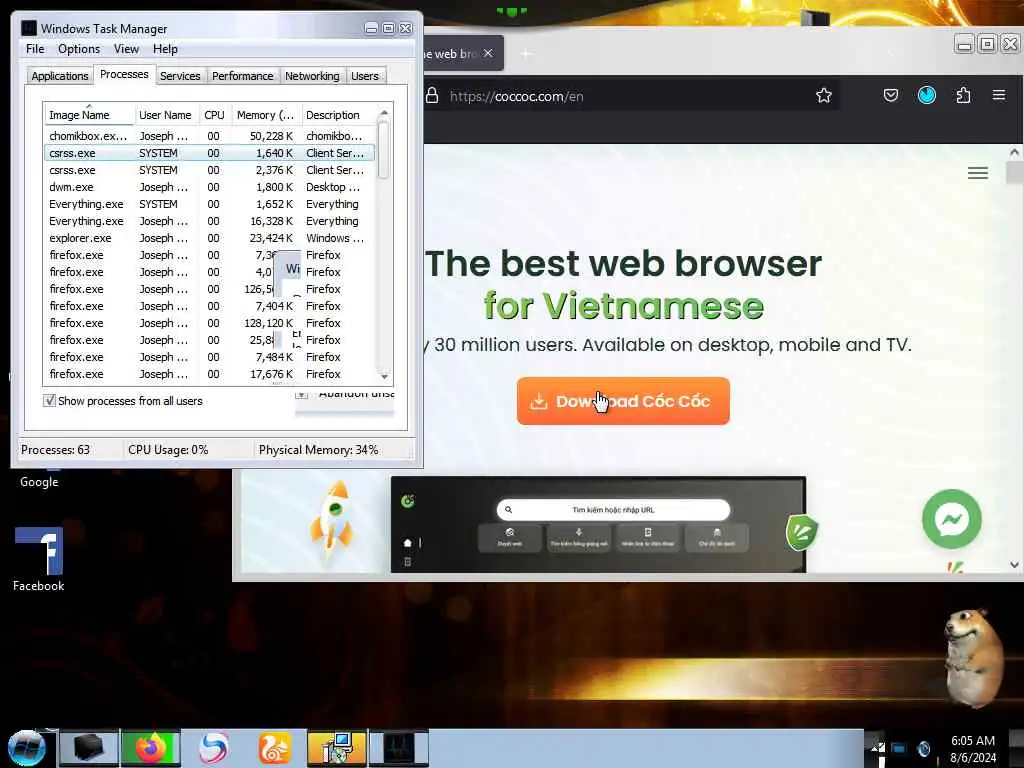Screen dimensions: 1024x768
Task: Bookmark the page with the star icon
Action: tap(824, 95)
